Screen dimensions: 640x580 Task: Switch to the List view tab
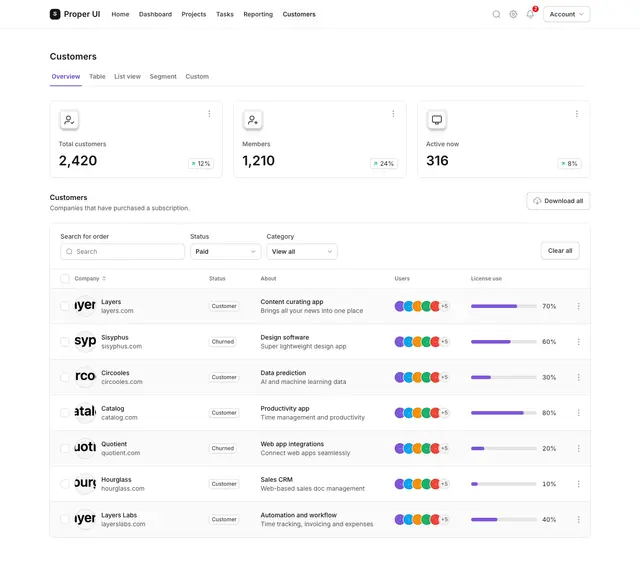127,76
